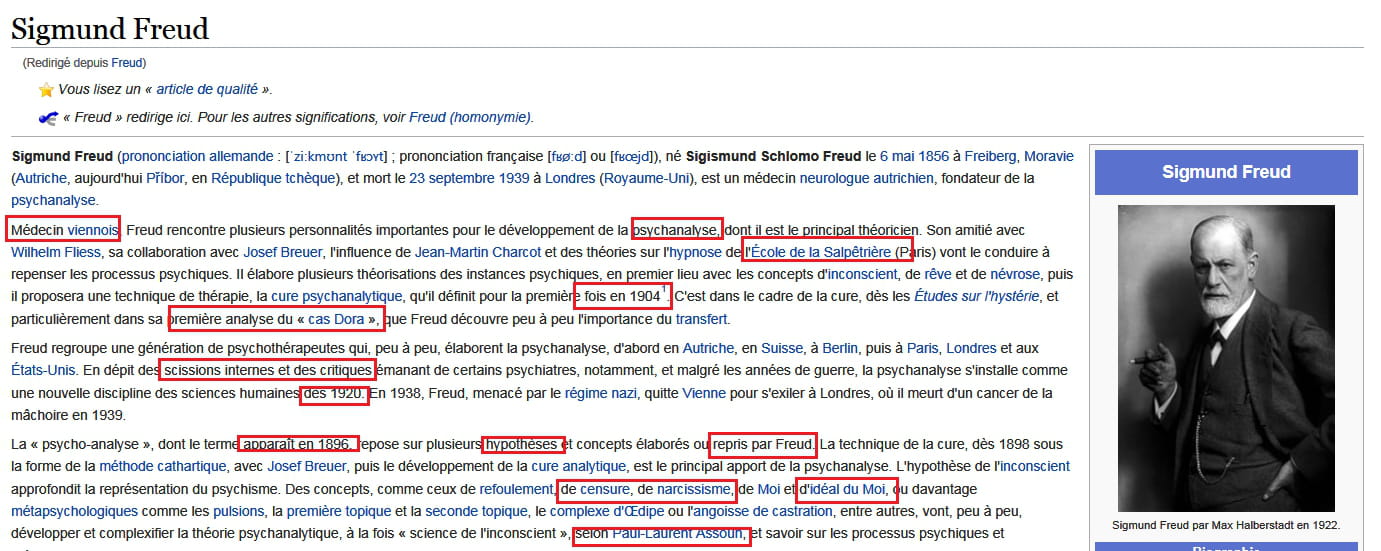1381x551 pixels.
Task: Open the 'Jean-Martin Charcot' link
Action: (x=478, y=252)
